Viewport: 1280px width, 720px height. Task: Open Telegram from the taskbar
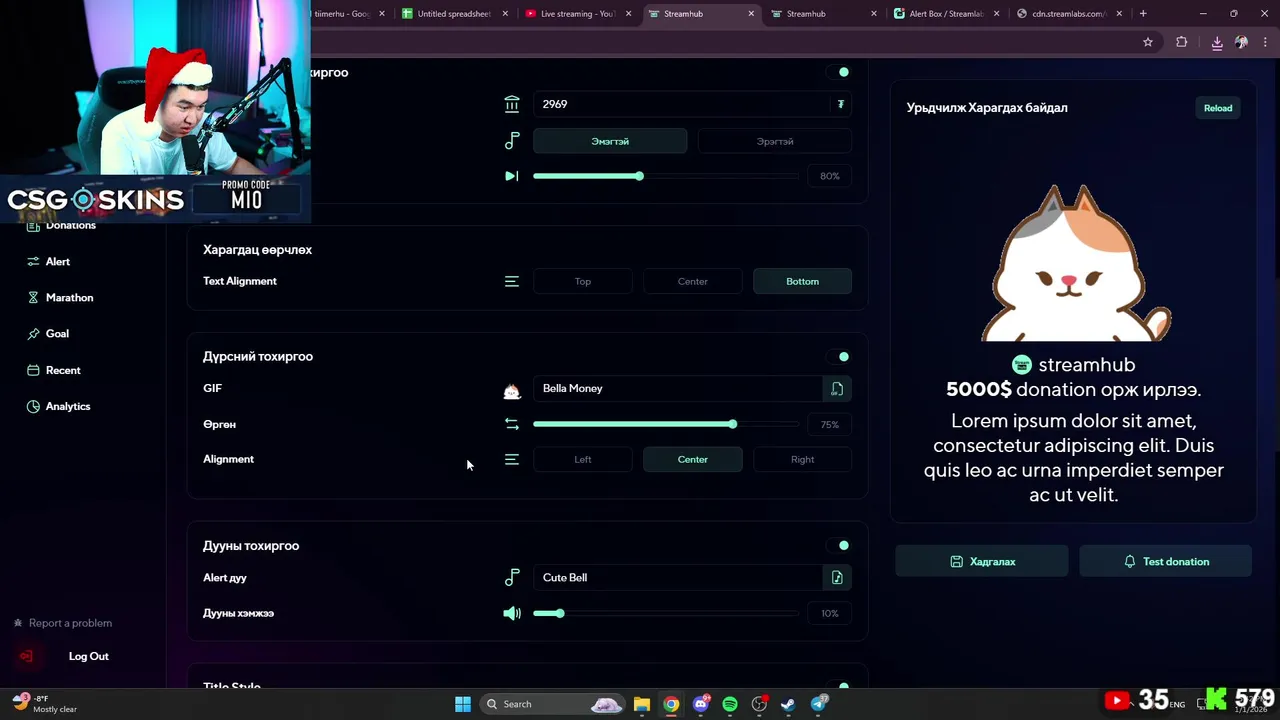(x=819, y=704)
